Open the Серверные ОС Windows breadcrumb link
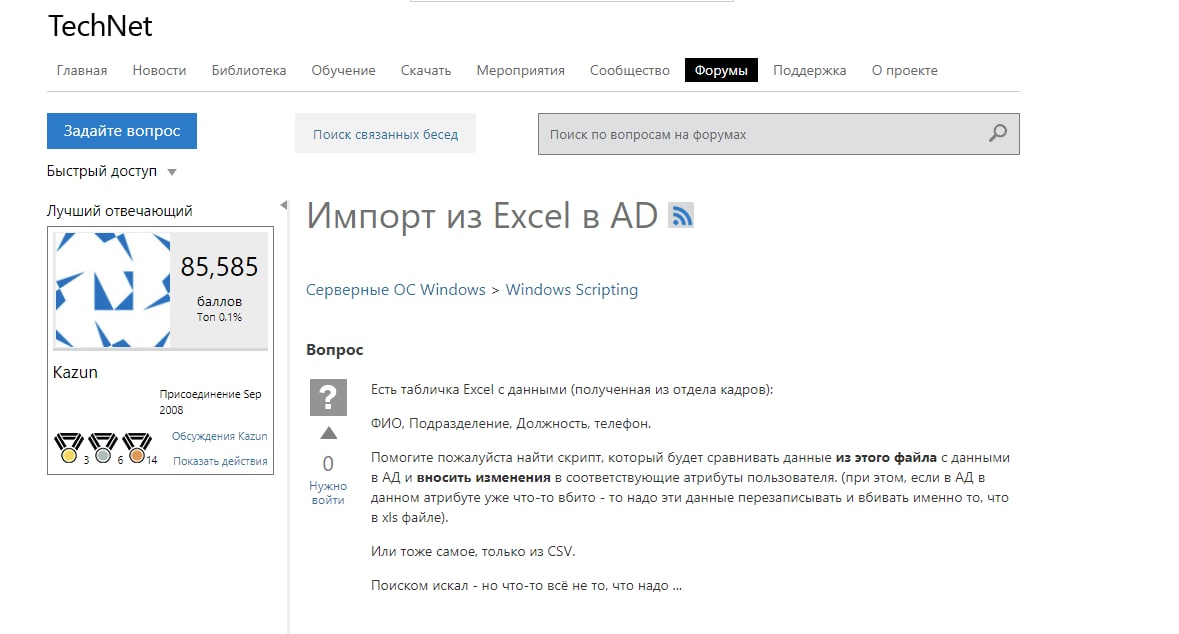The height and width of the screenshot is (634, 1179). 396,290
